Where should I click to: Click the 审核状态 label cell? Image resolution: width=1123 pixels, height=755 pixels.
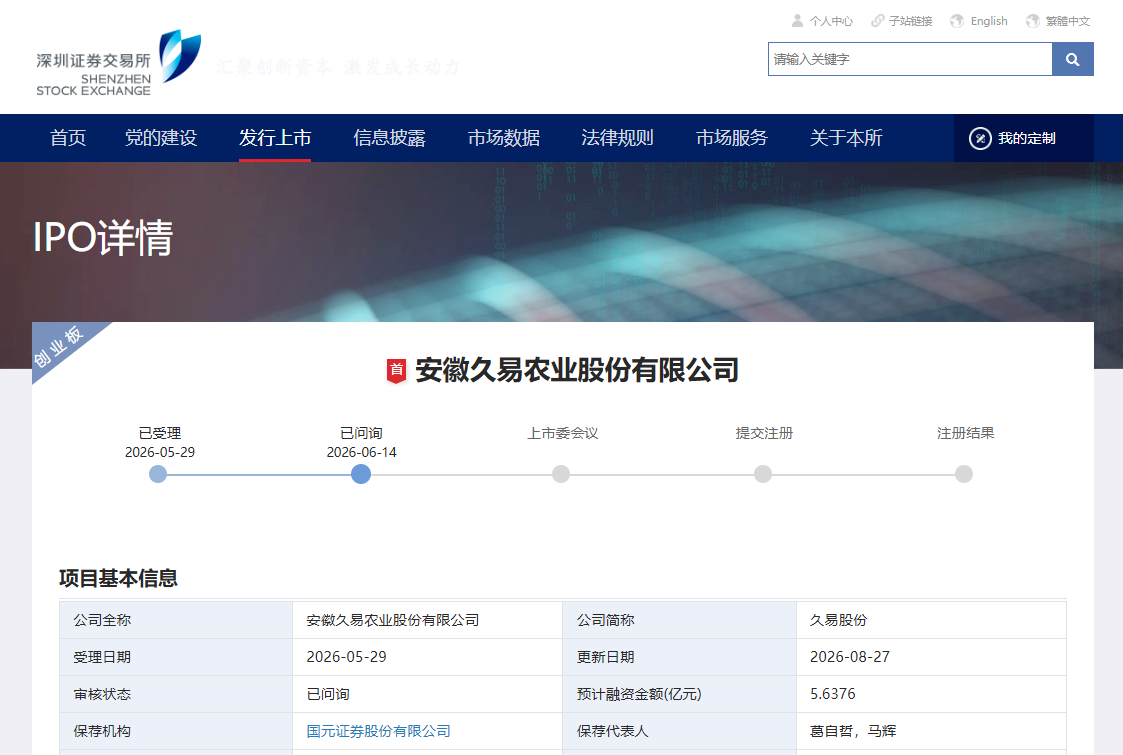(176, 694)
